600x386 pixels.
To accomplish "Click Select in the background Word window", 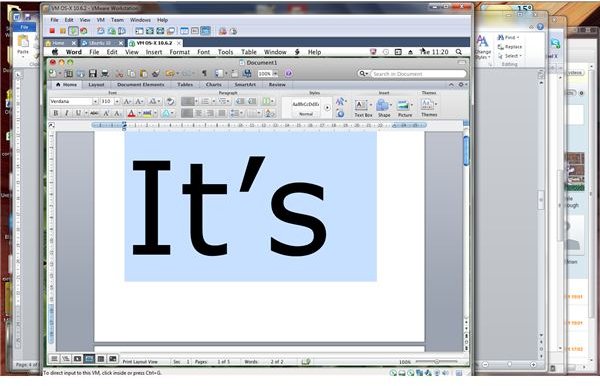I will click(510, 56).
